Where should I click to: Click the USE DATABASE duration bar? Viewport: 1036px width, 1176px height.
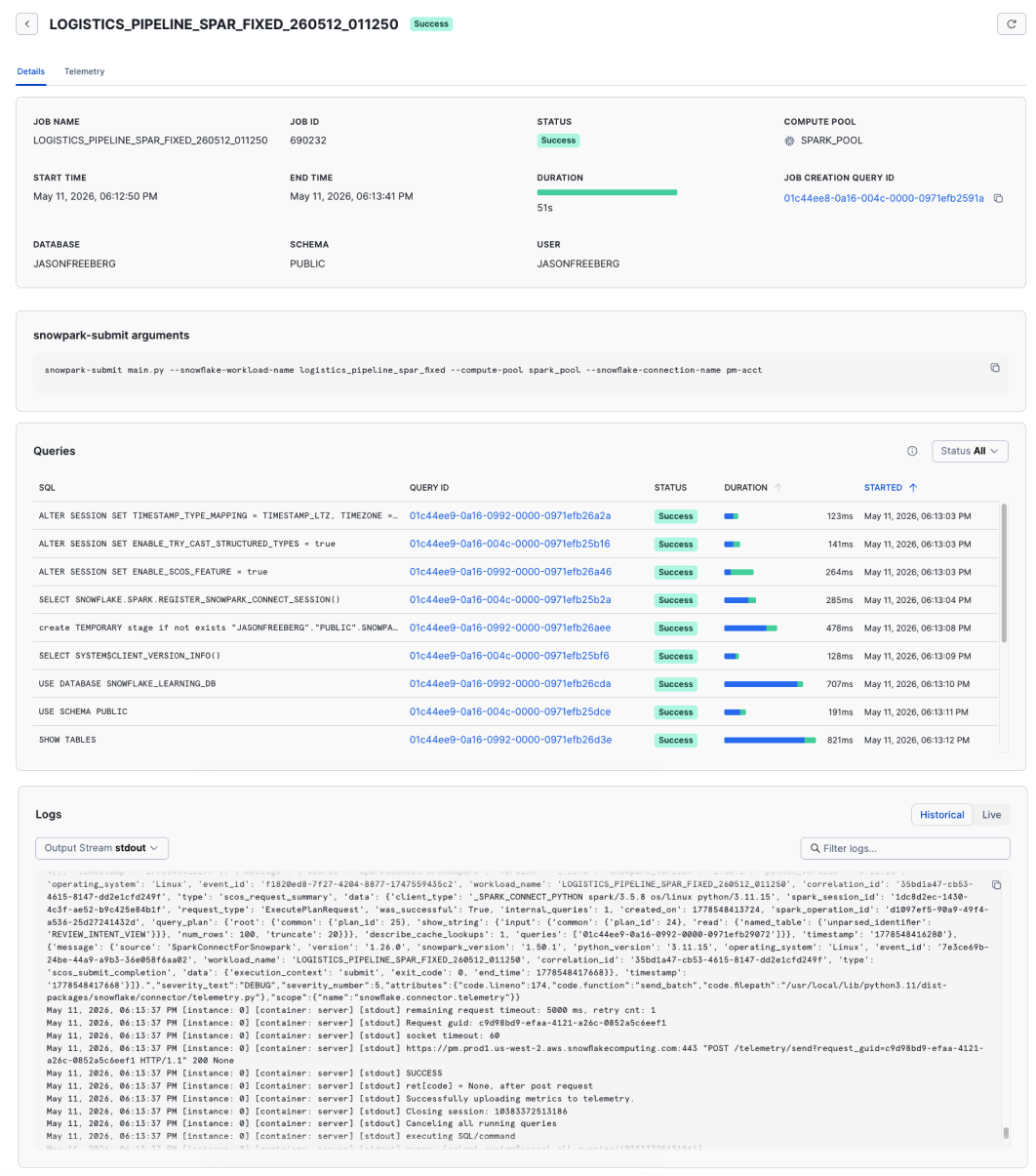coord(763,684)
